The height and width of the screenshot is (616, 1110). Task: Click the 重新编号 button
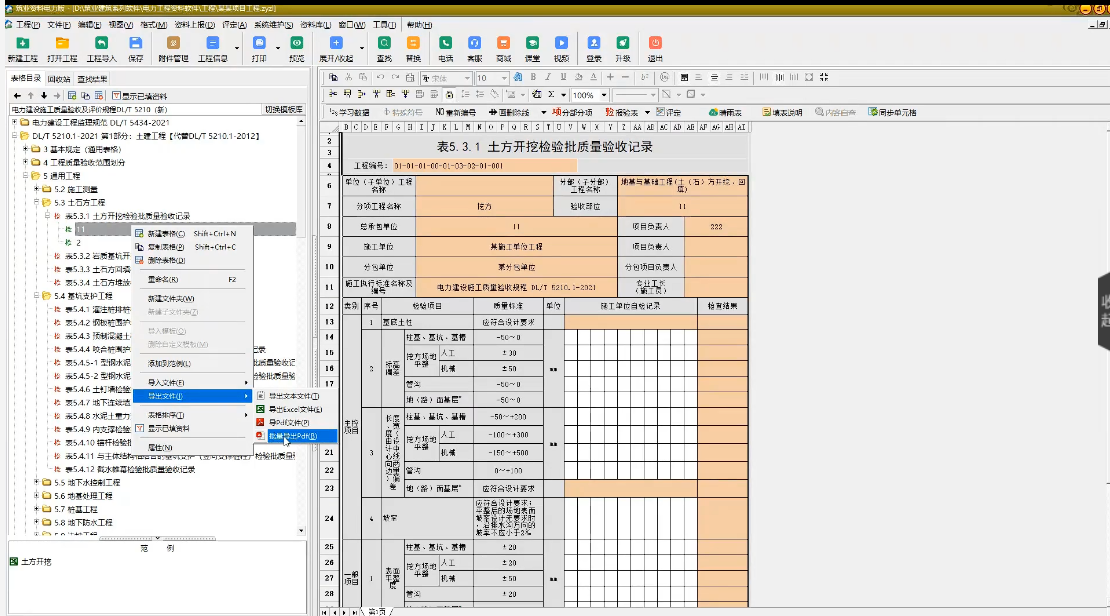(455, 113)
